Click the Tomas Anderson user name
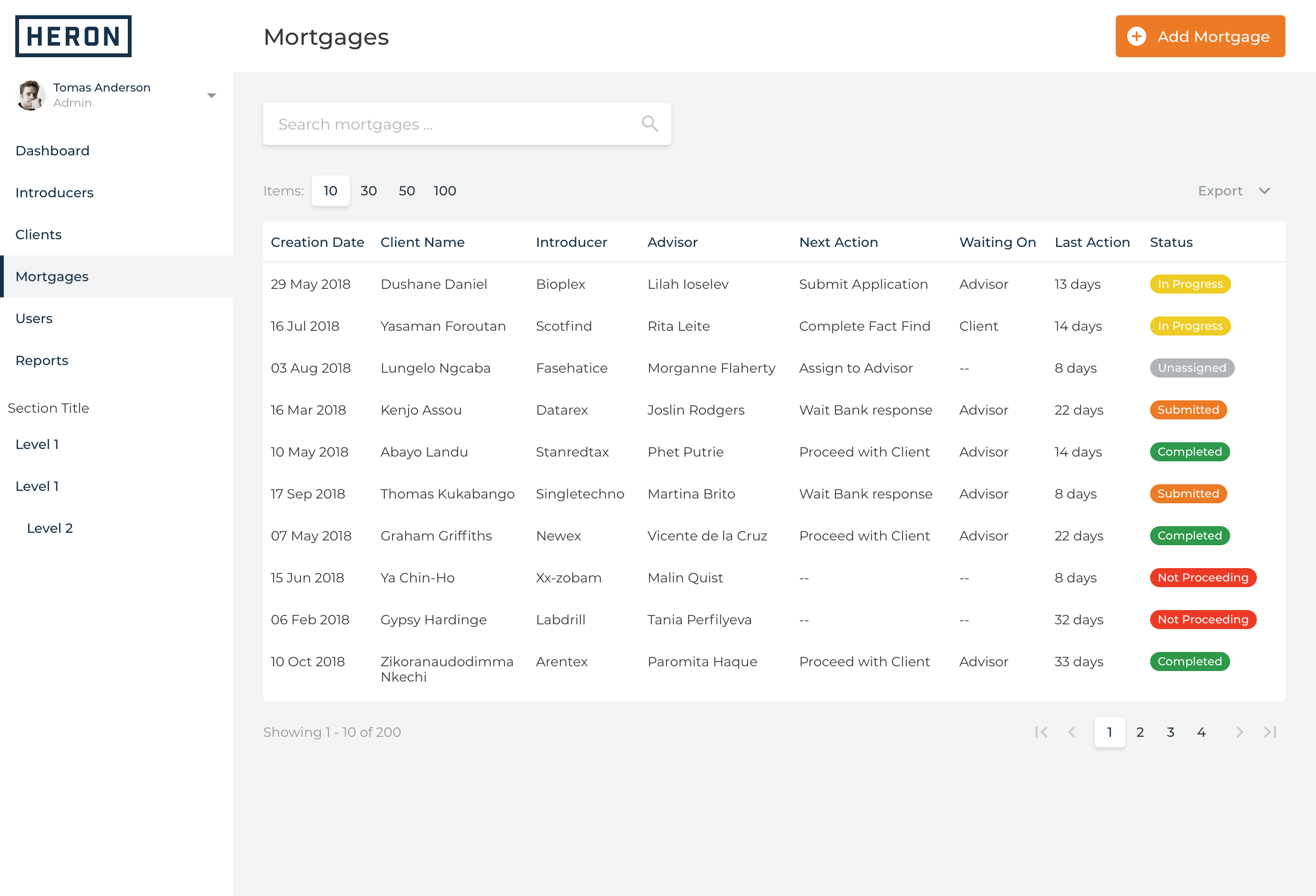Screen dimensions: 1316x896 click(102, 87)
